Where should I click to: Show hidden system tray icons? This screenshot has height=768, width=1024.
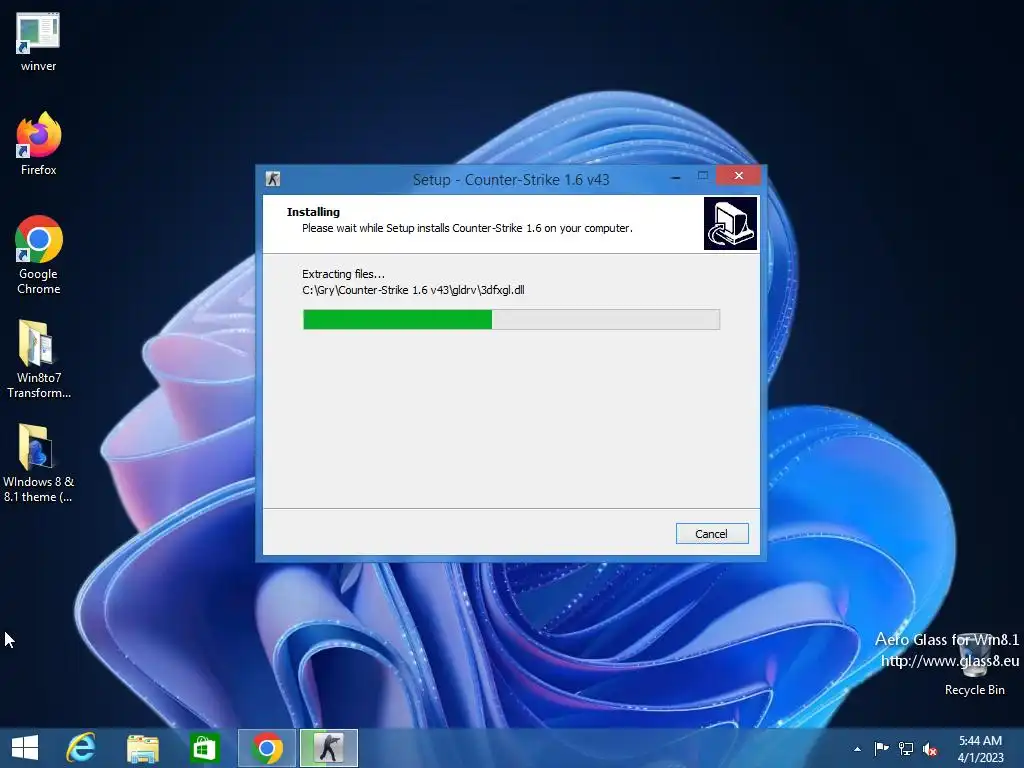857,749
